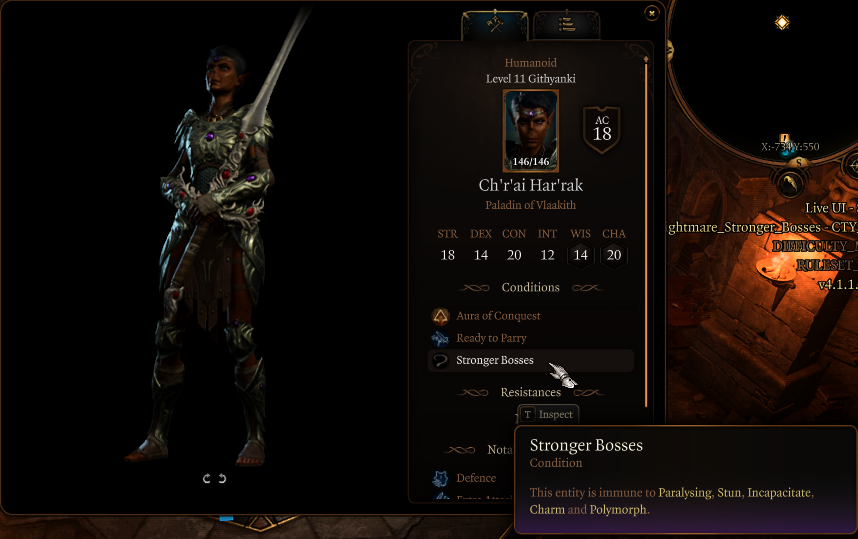Click the Aura of Conquest condition icon
The width and height of the screenshot is (858, 539).
440,316
